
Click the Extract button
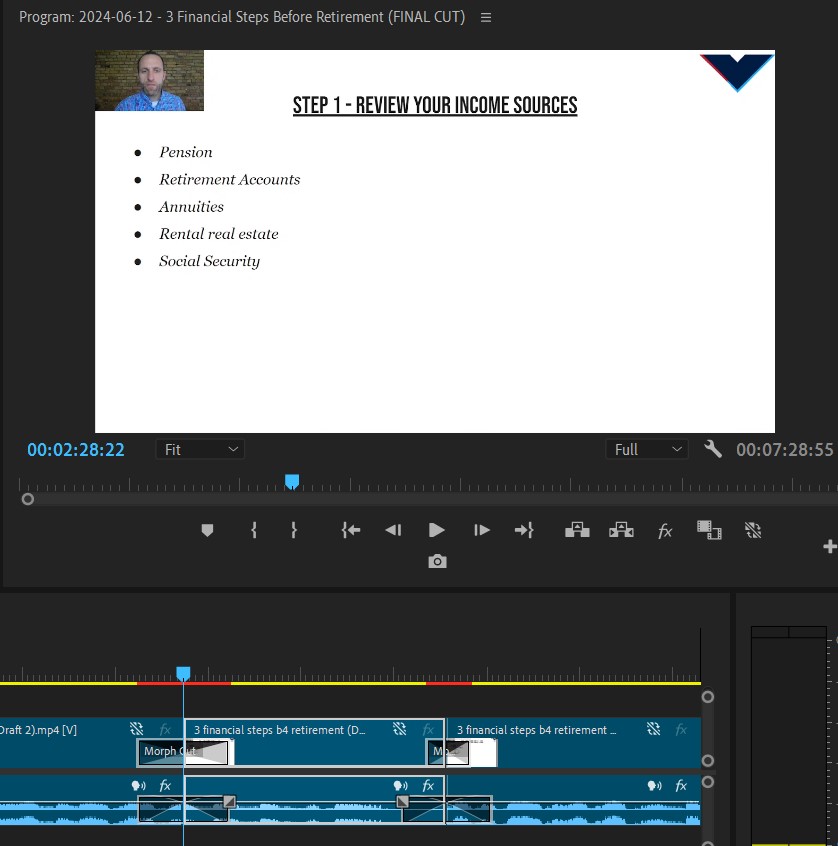[621, 530]
